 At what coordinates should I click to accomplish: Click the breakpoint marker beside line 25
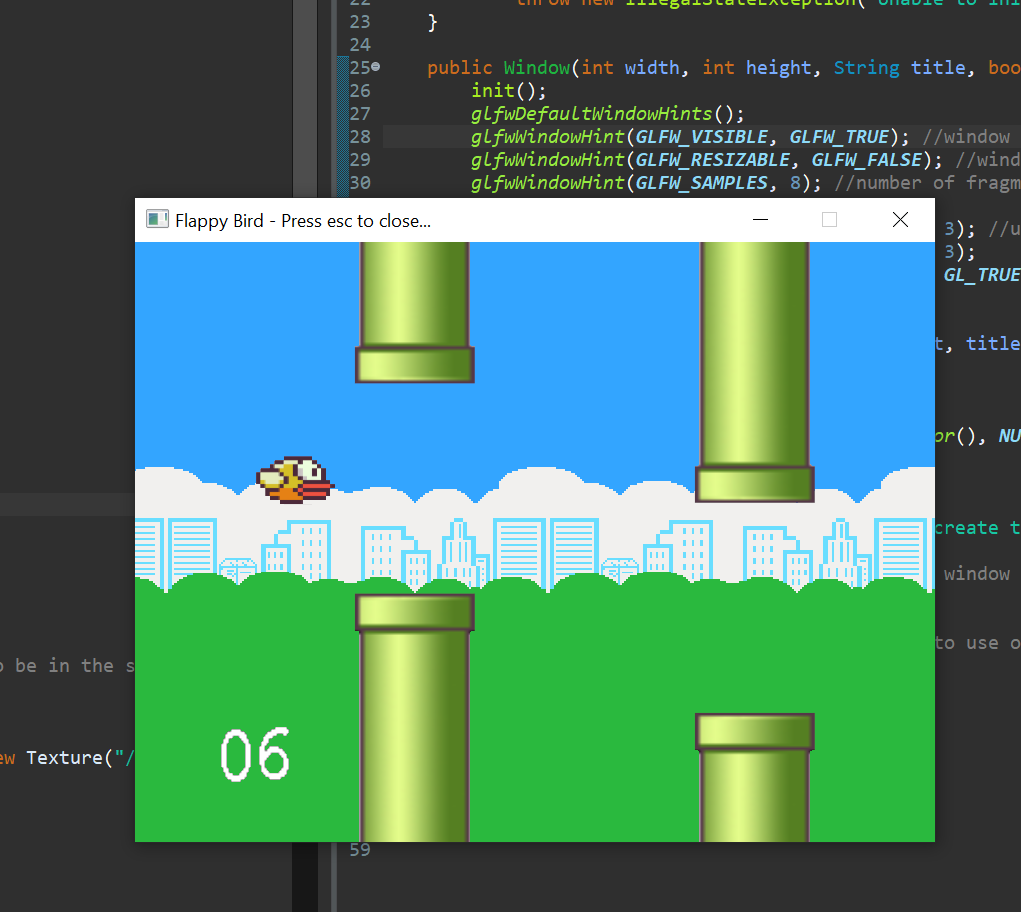tap(374, 66)
